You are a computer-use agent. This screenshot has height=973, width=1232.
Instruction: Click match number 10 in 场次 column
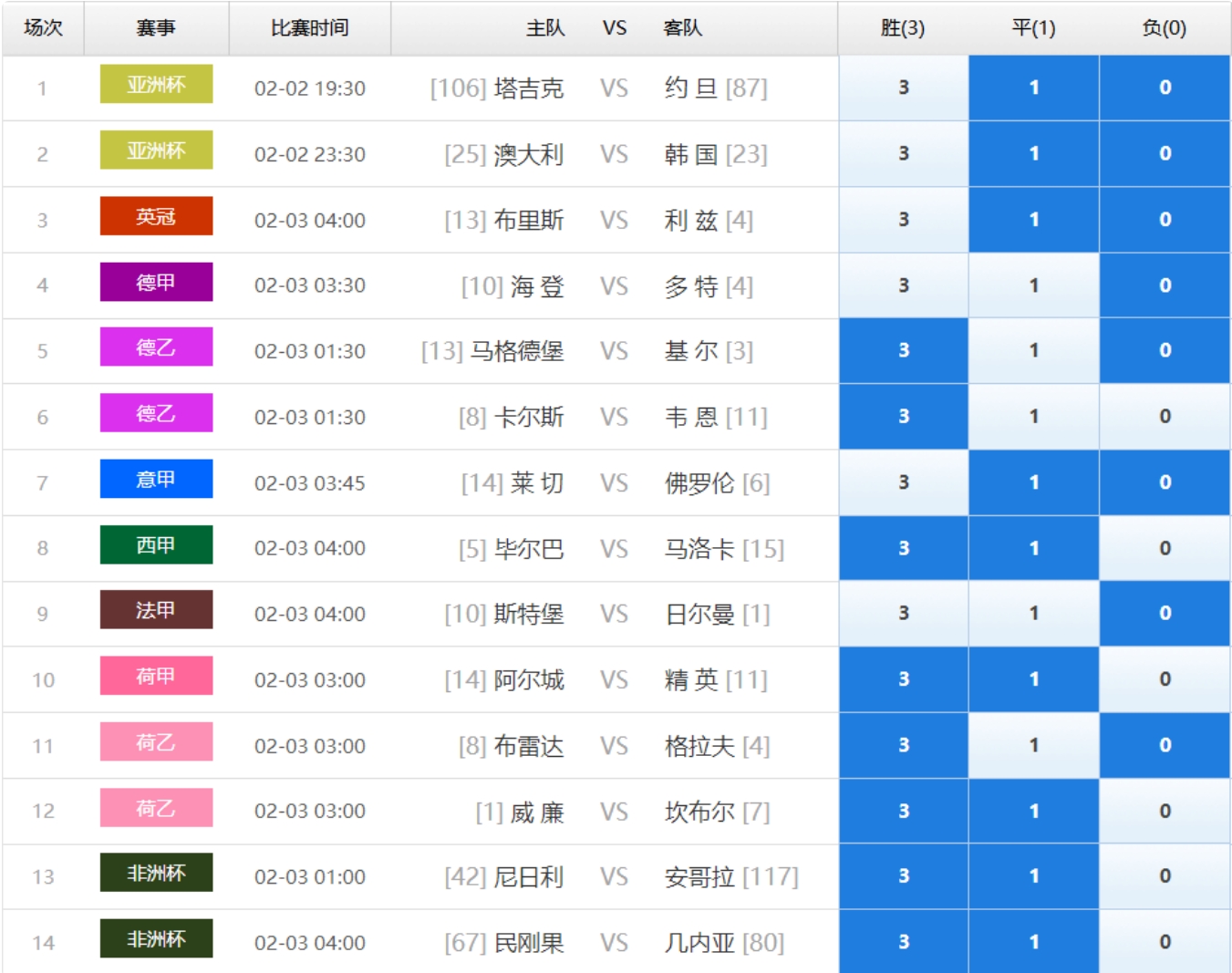43,680
